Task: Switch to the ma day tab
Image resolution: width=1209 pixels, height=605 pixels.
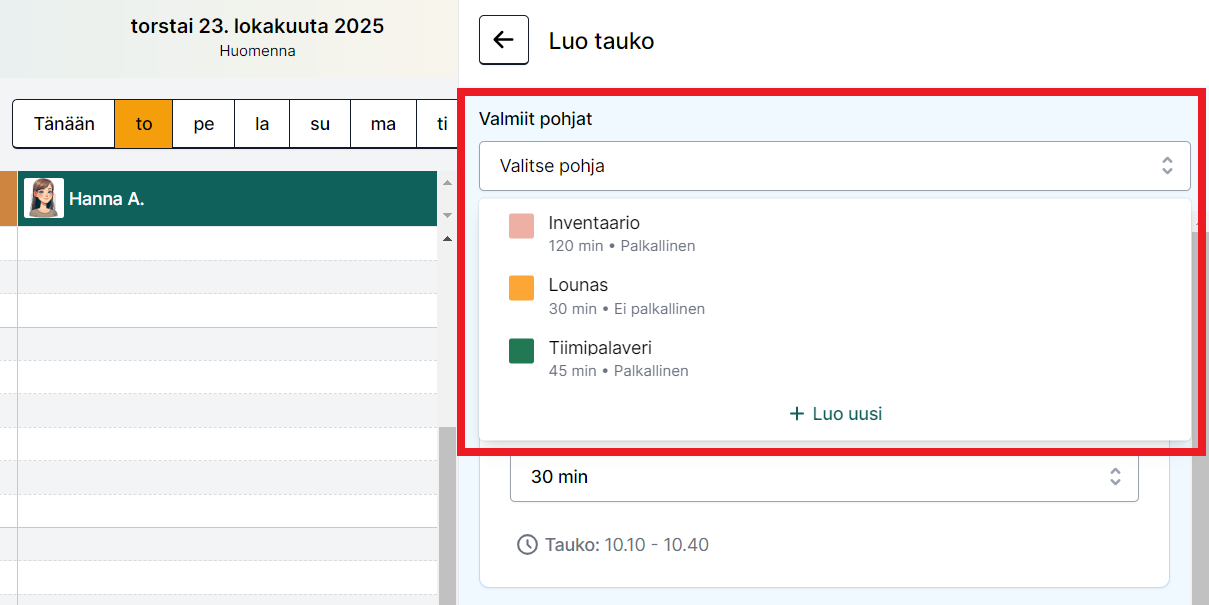Action: [383, 124]
